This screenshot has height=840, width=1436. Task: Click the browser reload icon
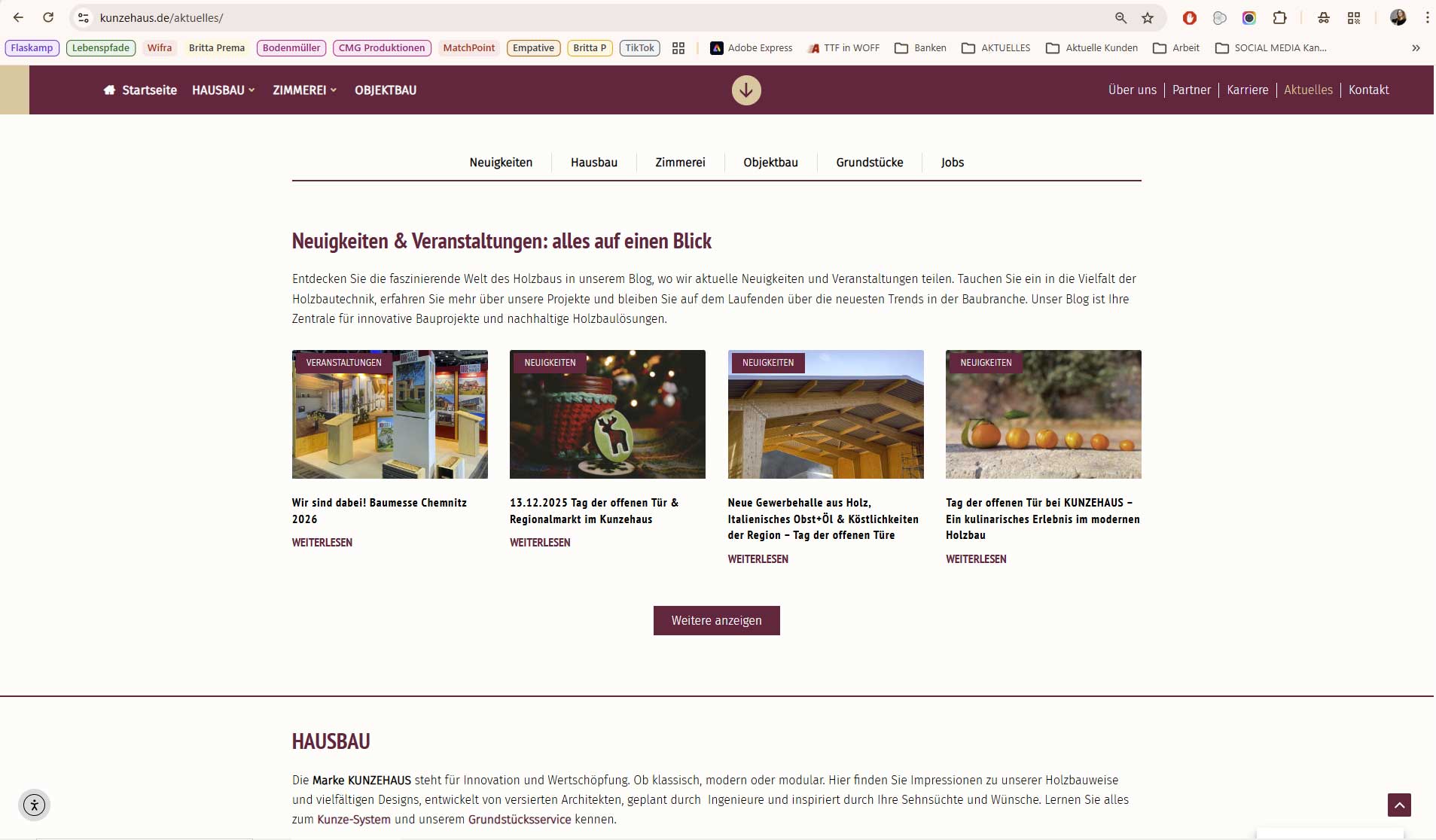48,17
